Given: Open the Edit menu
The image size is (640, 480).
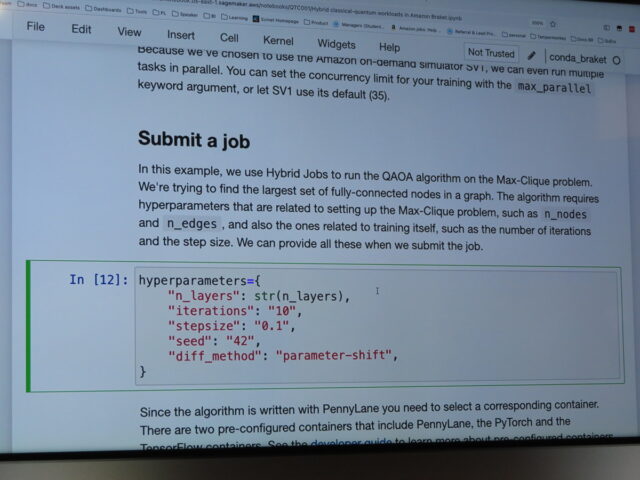Looking at the screenshot, I should click(81, 29).
